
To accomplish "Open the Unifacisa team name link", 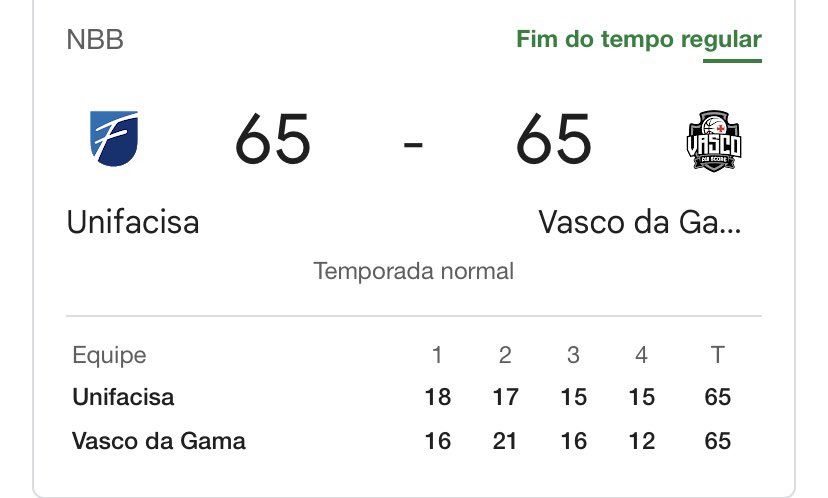I will (133, 221).
